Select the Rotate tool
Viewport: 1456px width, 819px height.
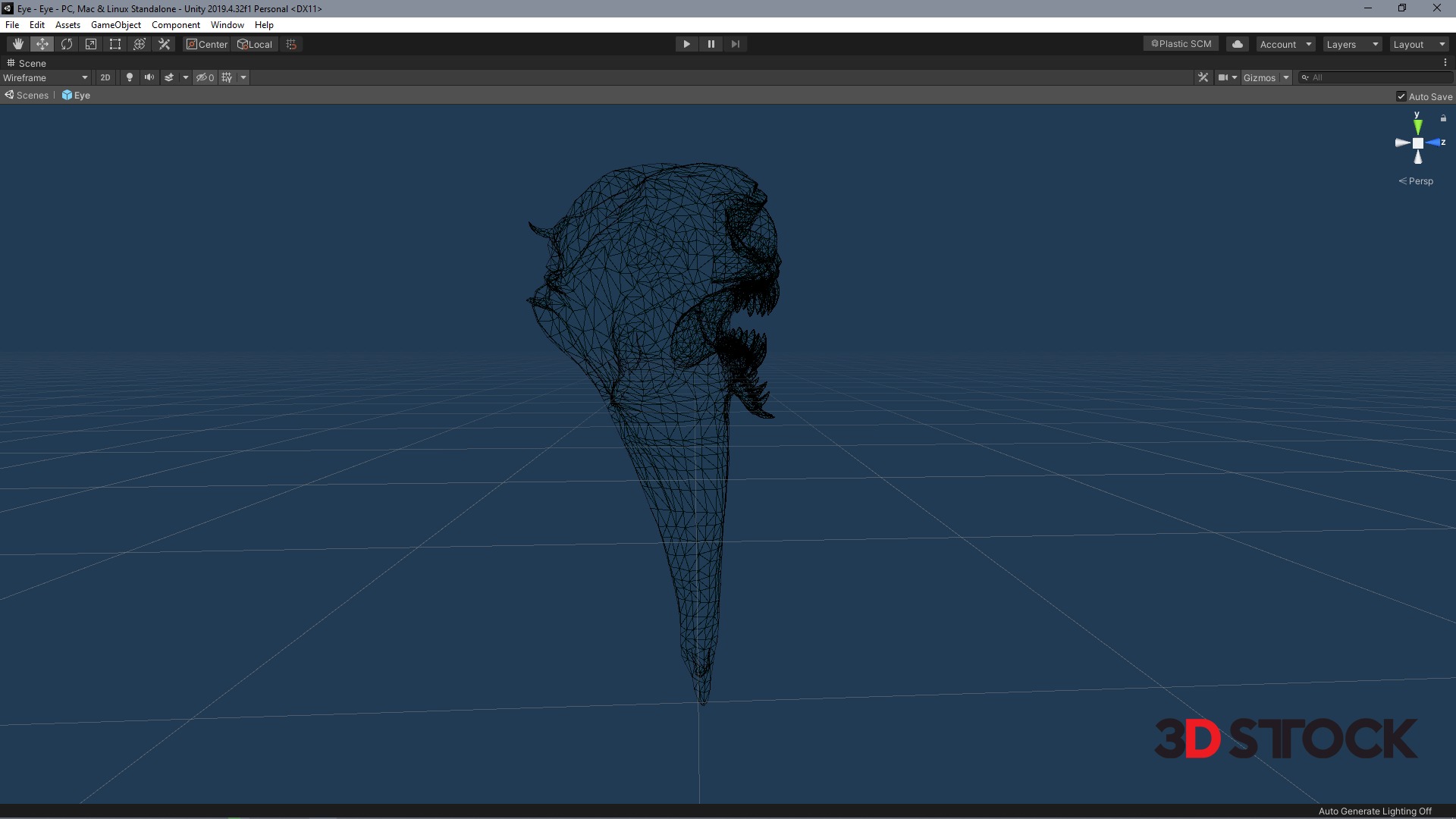67,44
